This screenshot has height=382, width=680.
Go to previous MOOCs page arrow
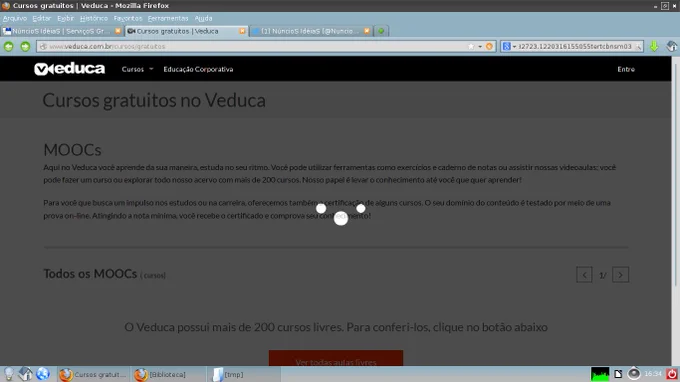coord(584,275)
